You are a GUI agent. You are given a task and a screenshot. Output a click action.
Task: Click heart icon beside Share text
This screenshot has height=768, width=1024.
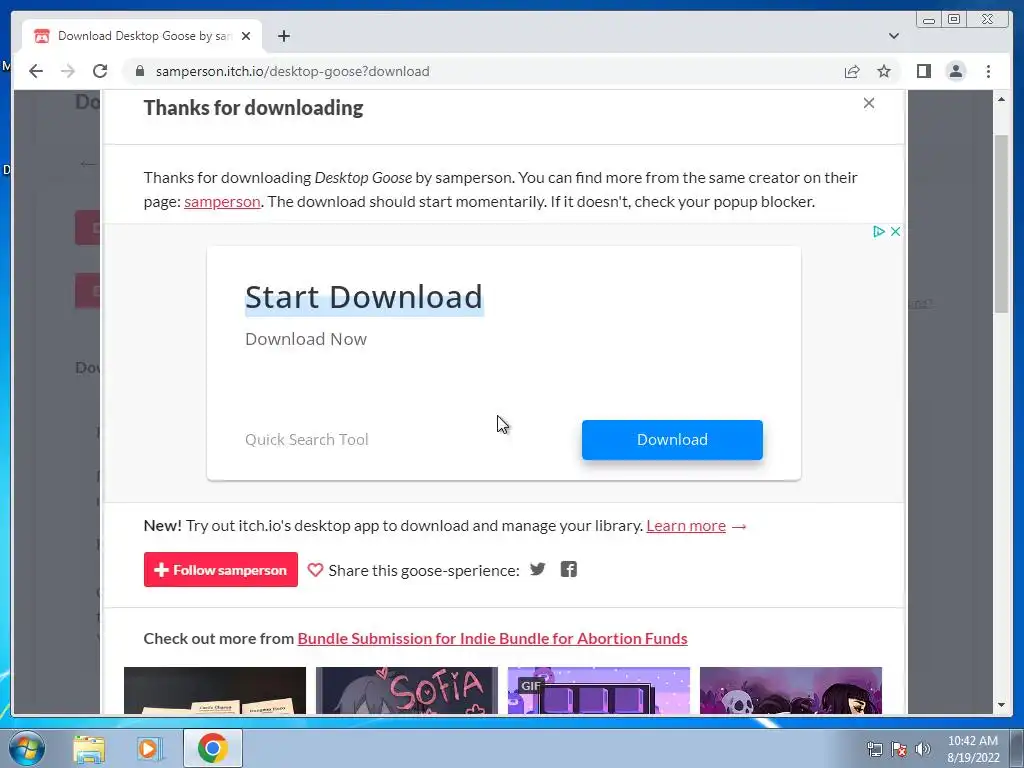point(315,570)
